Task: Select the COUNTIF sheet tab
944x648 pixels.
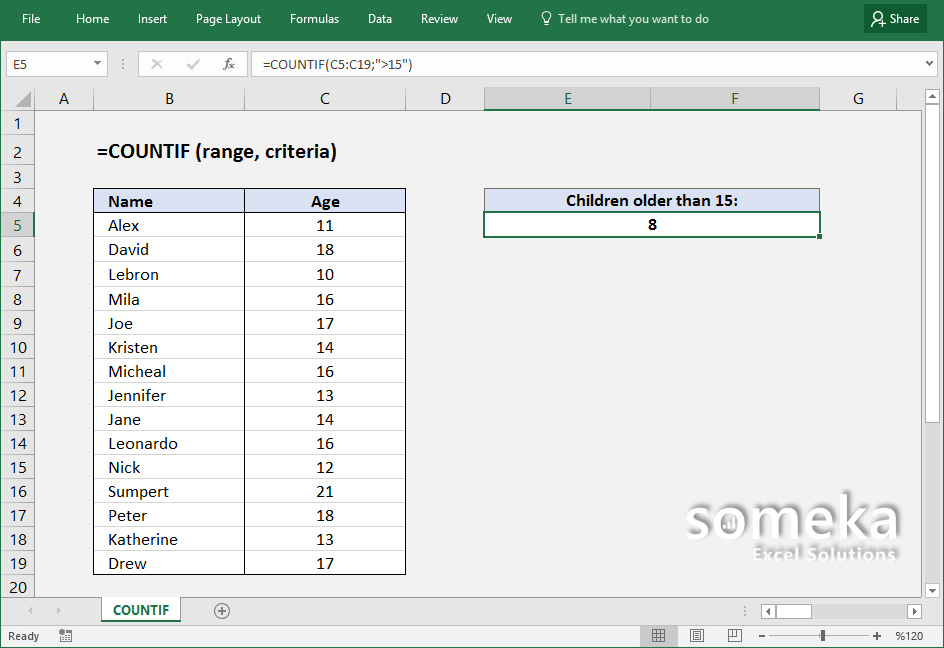Action: (x=140, y=610)
